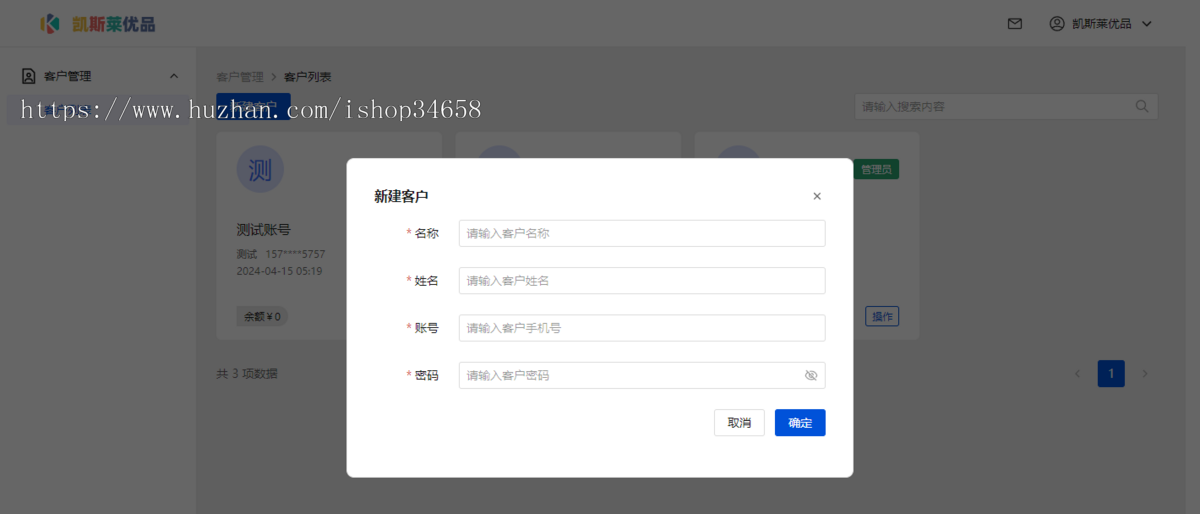Go to the previous page arrow
The height and width of the screenshot is (514, 1200).
[1077, 374]
